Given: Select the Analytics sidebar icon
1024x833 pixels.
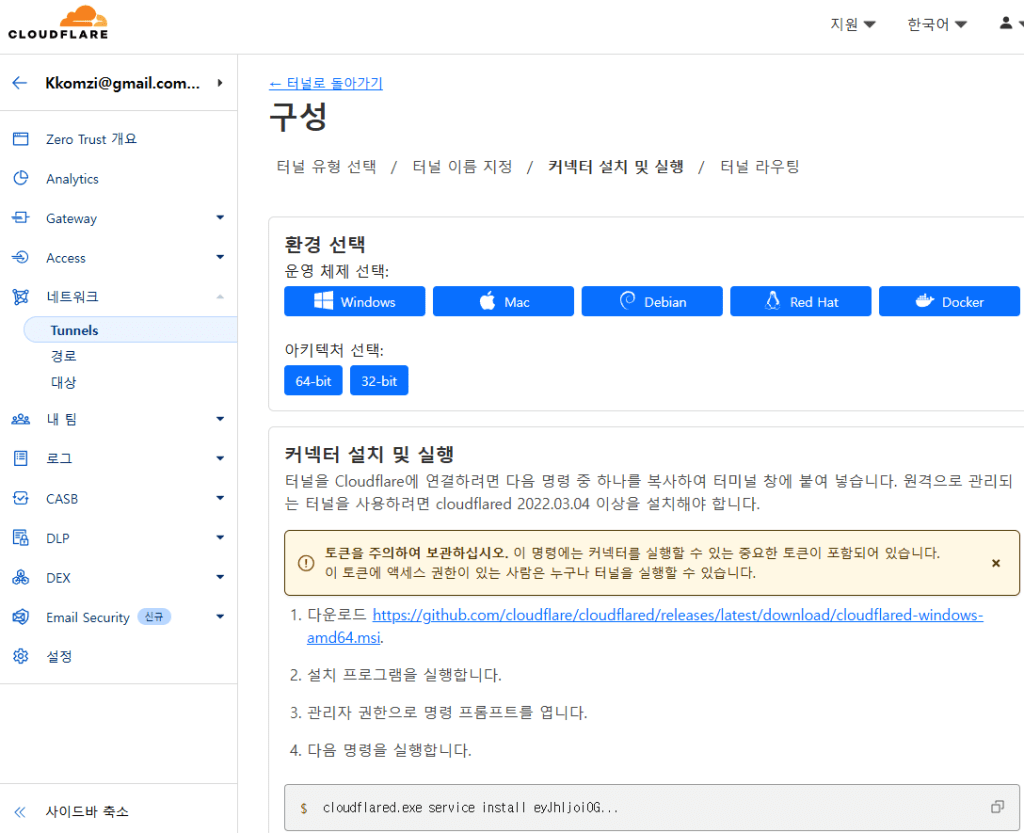Looking at the screenshot, I should click(x=21, y=178).
